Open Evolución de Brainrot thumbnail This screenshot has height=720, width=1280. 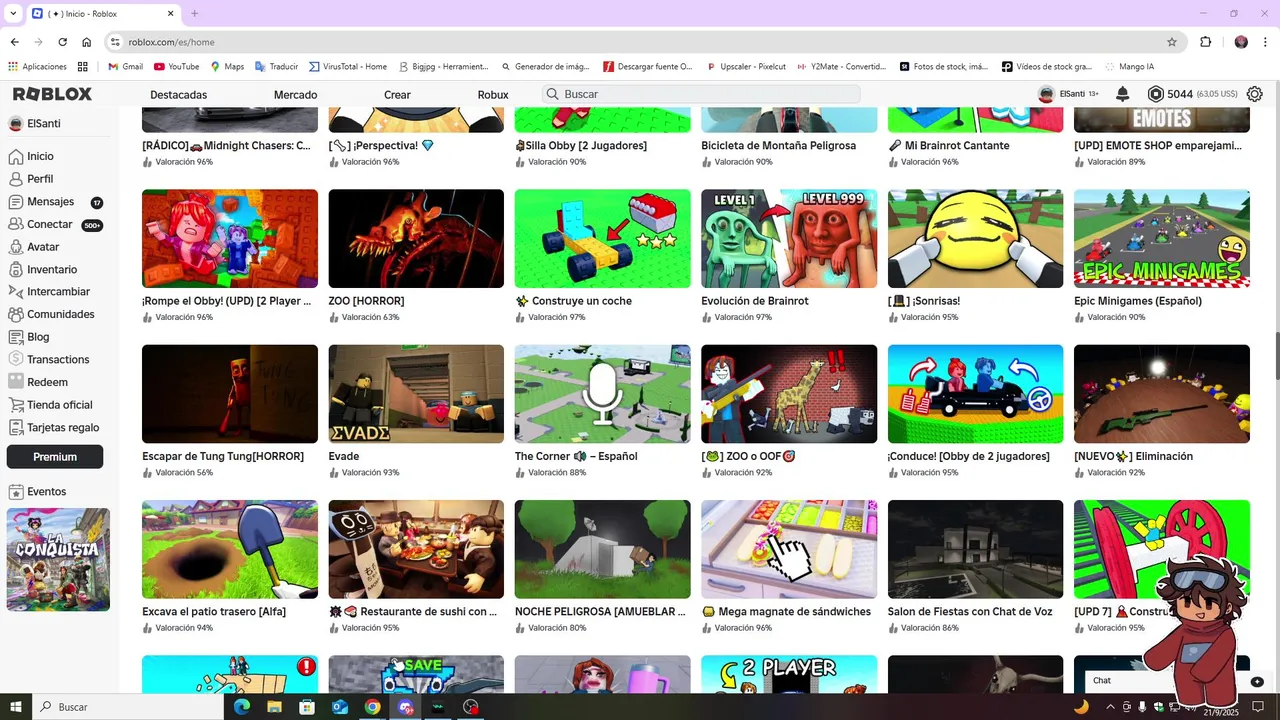[789, 239]
